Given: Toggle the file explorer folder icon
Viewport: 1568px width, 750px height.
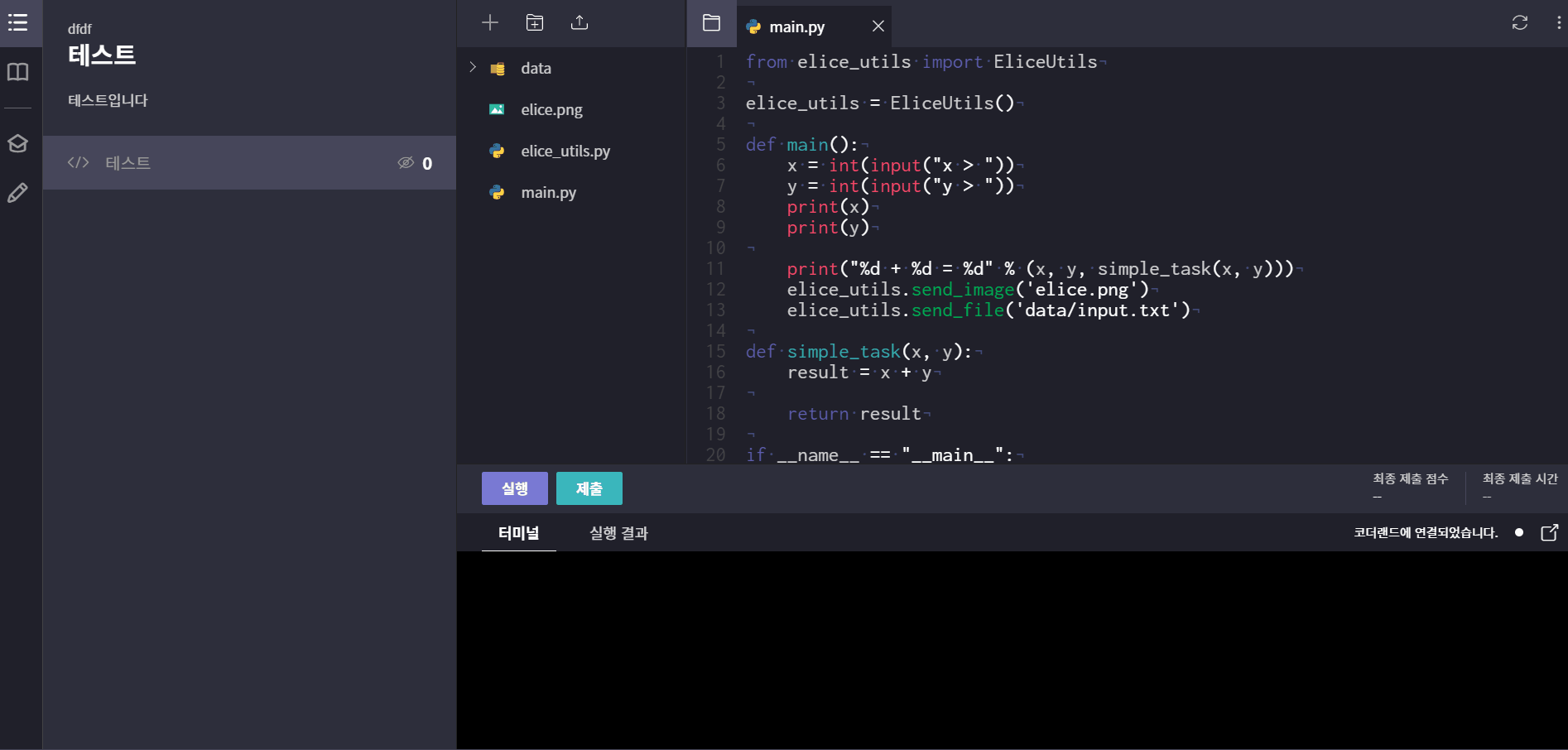Looking at the screenshot, I should 711,22.
